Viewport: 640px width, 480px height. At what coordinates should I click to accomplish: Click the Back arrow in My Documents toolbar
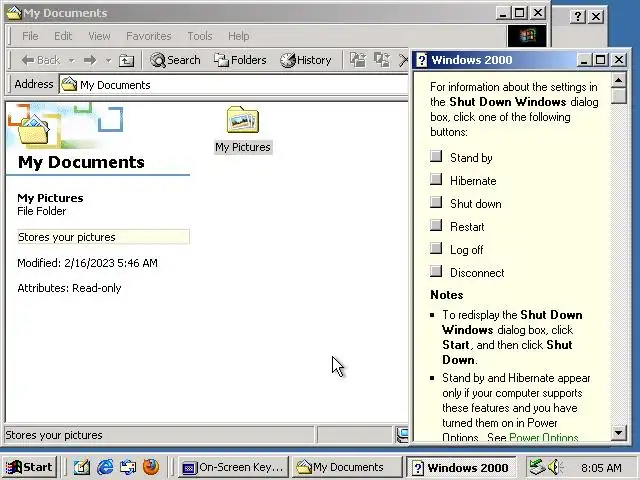(40, 60)
